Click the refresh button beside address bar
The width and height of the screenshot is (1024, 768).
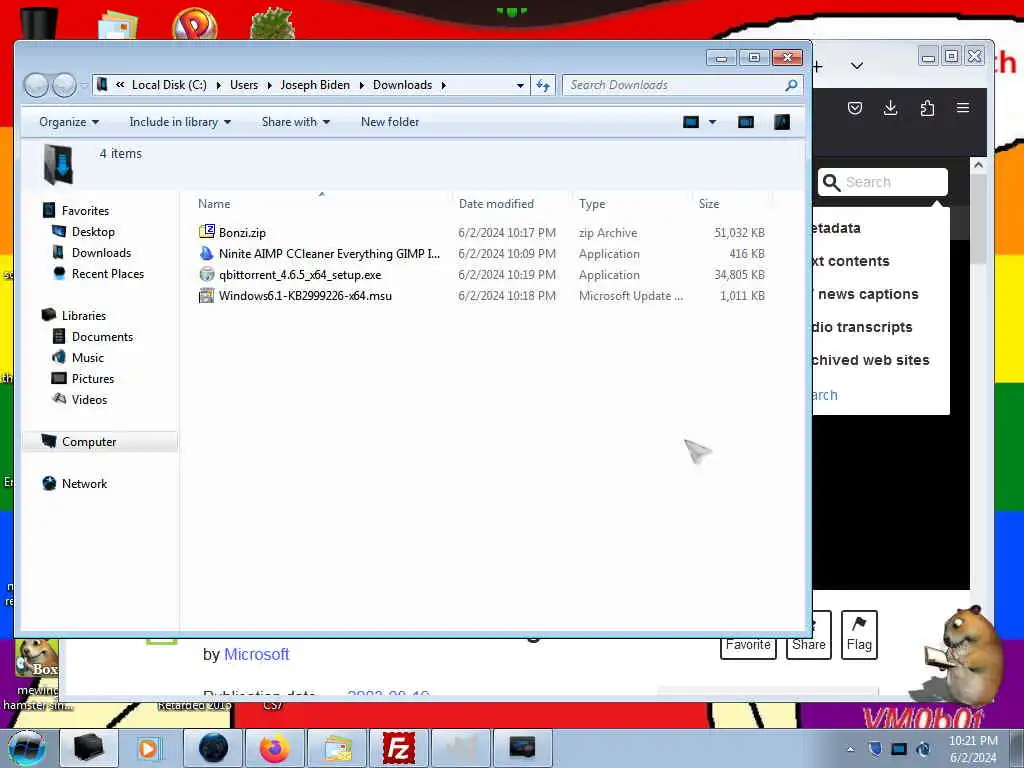click(x=543, y=85)
